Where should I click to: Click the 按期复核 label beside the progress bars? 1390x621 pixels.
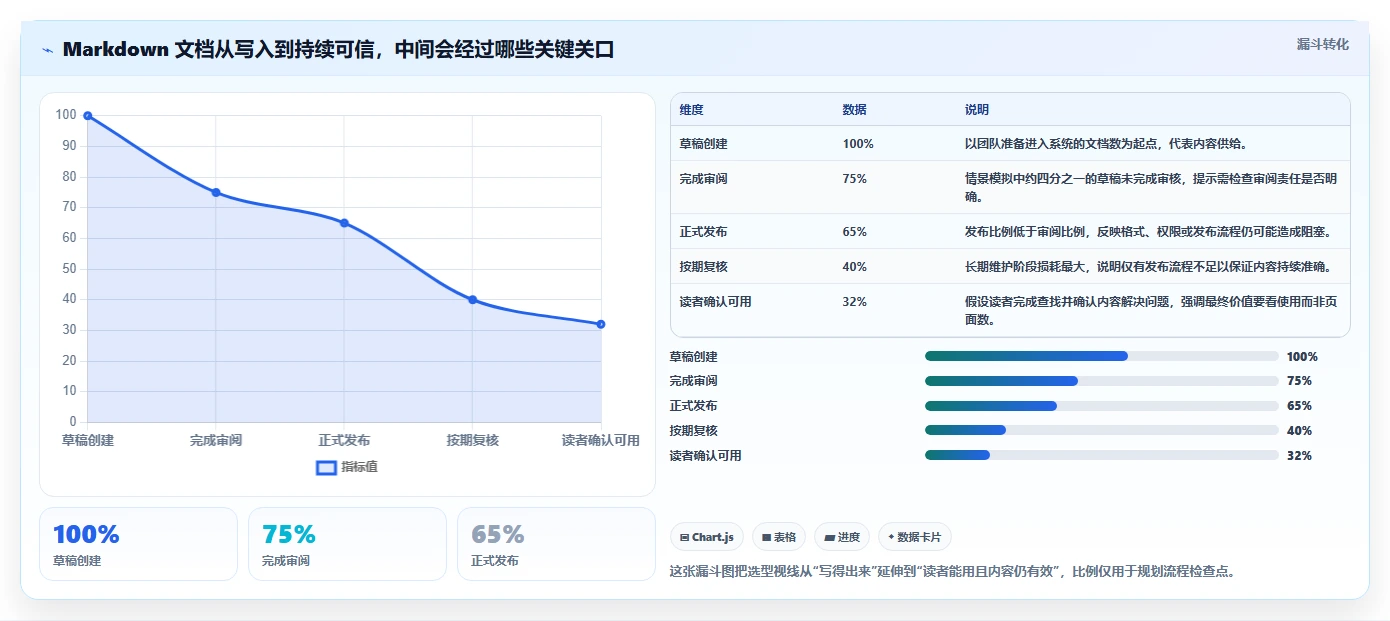(694, 431)
